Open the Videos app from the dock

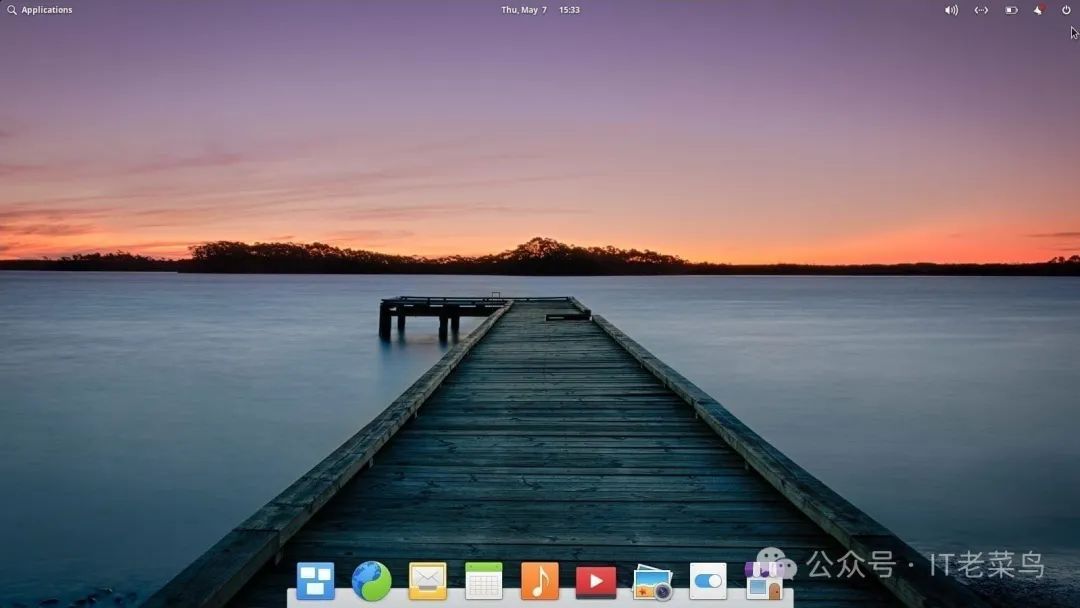[x=596, y=580]
